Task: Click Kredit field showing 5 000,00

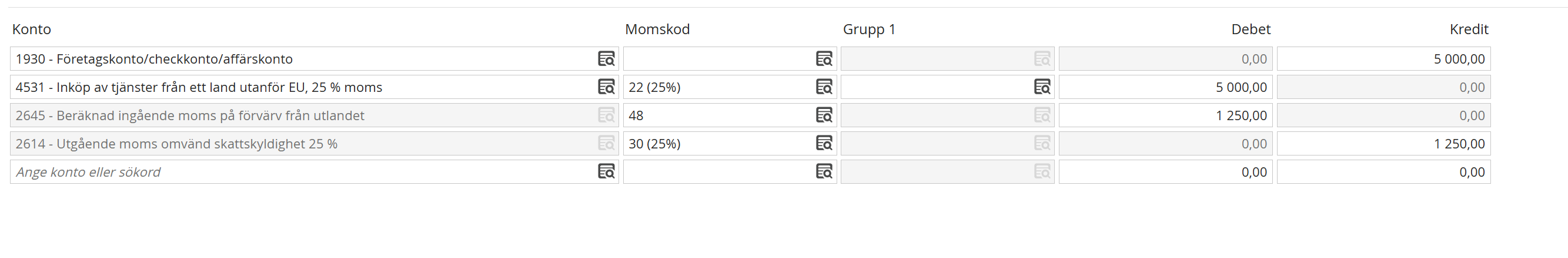Action: tap(1383, 59)
